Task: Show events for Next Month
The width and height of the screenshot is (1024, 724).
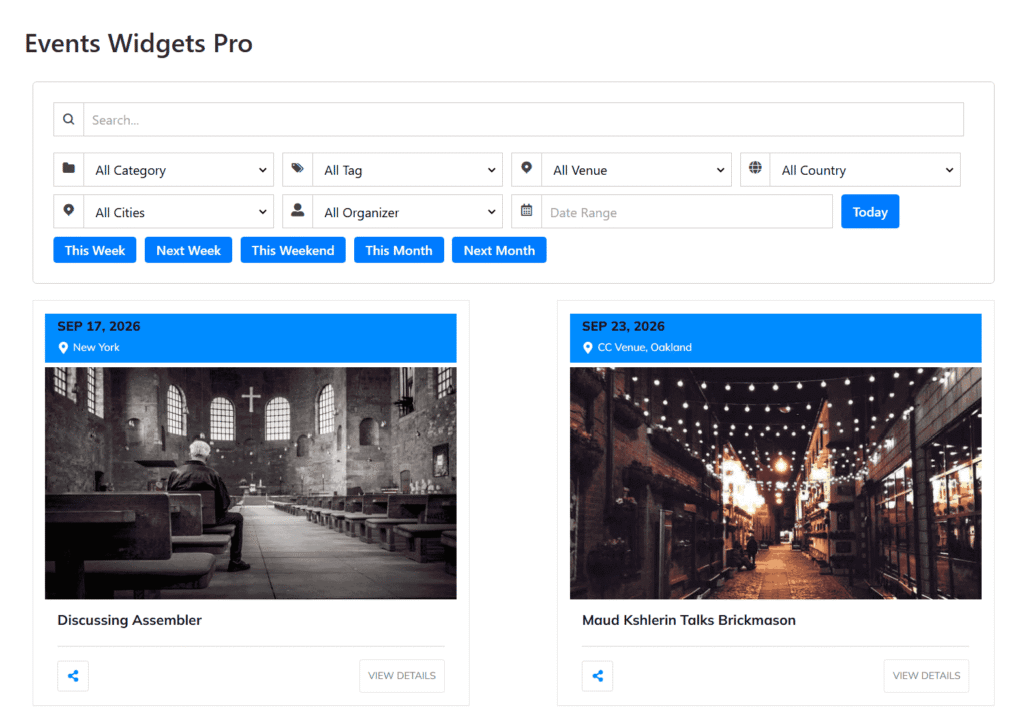Action: 499,250
